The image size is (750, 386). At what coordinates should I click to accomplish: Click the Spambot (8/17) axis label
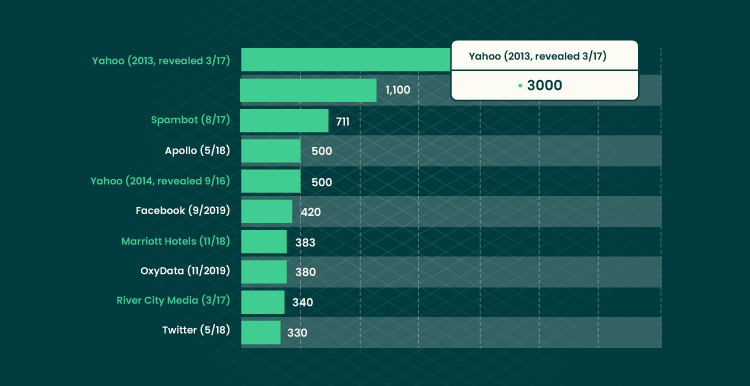pyautogui.click(x=190, y=120)
